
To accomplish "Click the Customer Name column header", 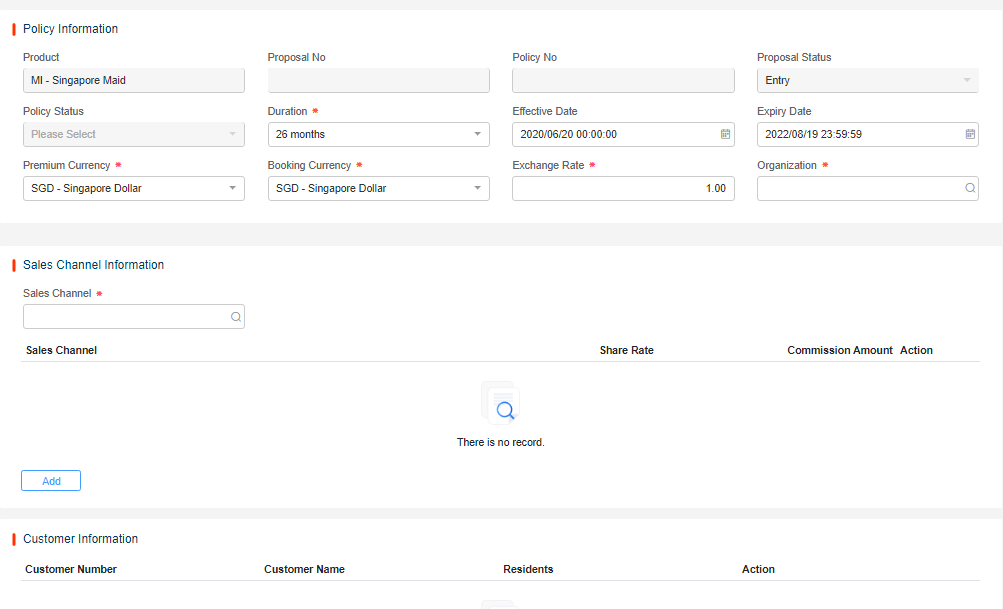I will point(304,569).
